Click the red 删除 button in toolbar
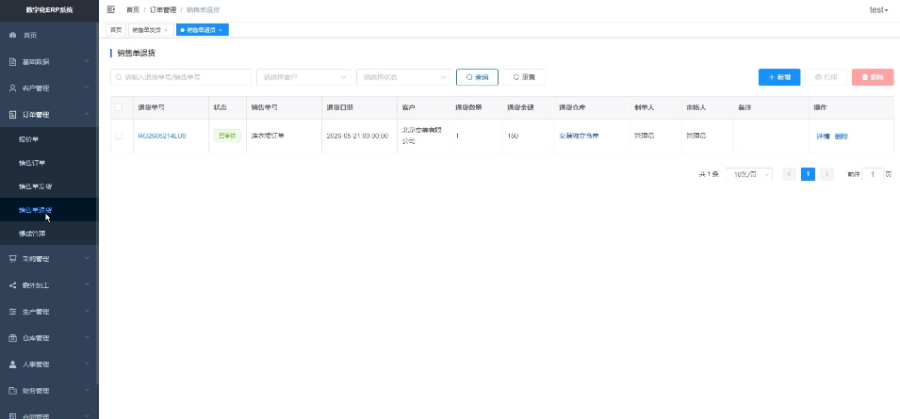Viewport: 900px width, 419px height. point(872,77)
